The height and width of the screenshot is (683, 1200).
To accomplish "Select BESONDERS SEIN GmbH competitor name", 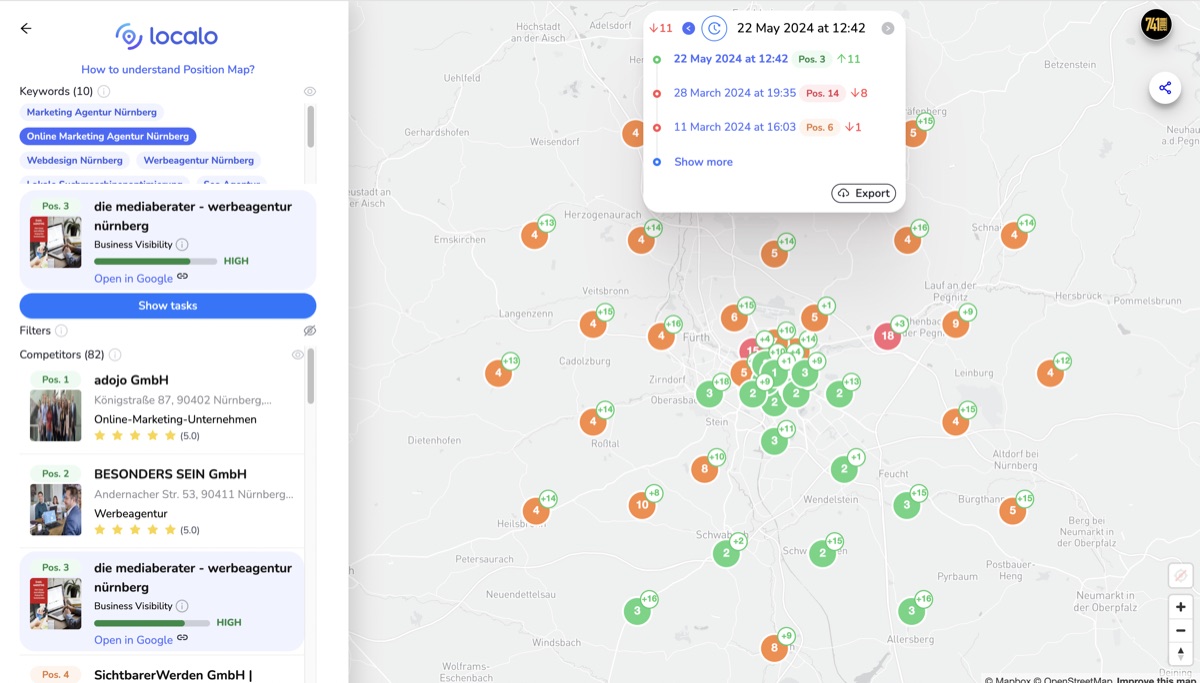I will coord(170,474).
